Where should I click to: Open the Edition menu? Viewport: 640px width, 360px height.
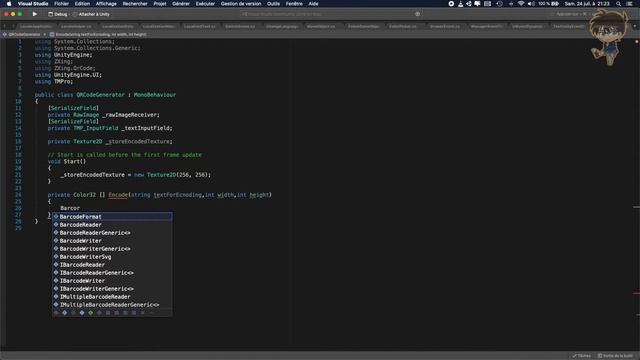pos(82,4)
